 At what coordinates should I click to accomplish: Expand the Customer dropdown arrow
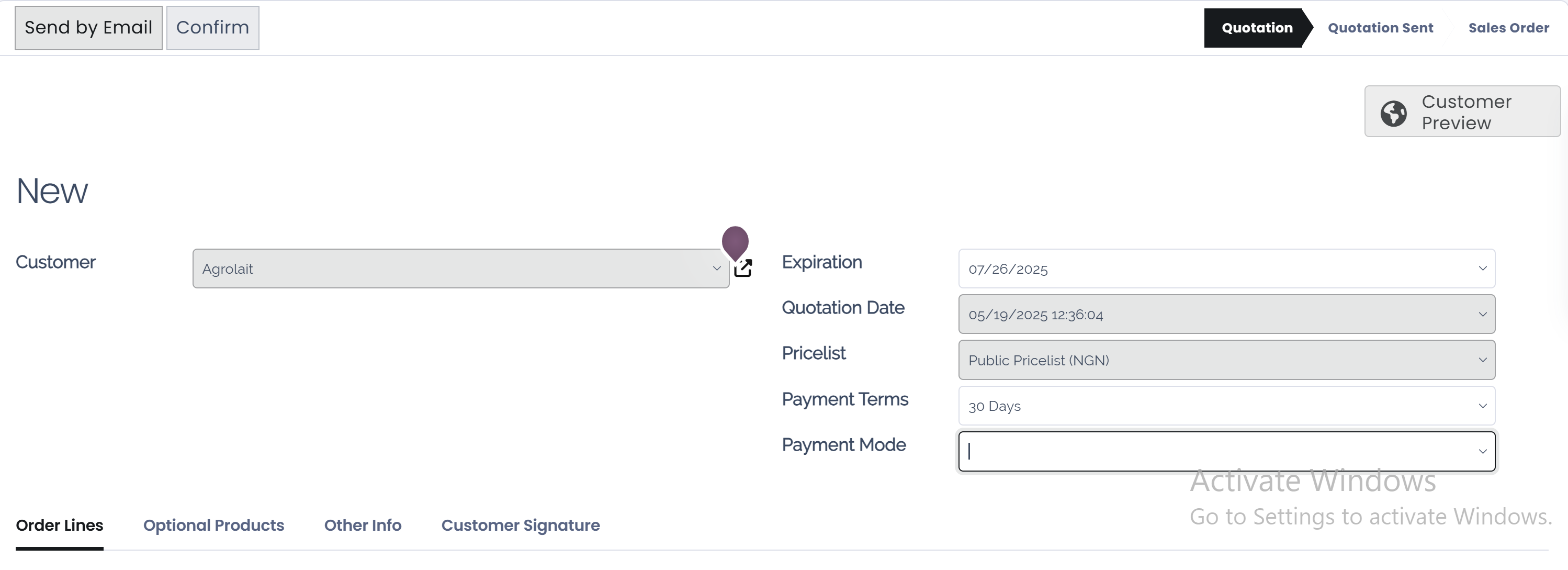pyautogui.click(x=716, y=269)
